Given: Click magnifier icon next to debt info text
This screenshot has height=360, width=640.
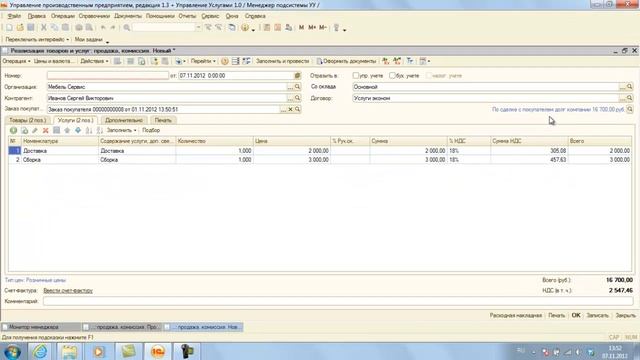Looking at the screenshot, I should pos(630,109).
